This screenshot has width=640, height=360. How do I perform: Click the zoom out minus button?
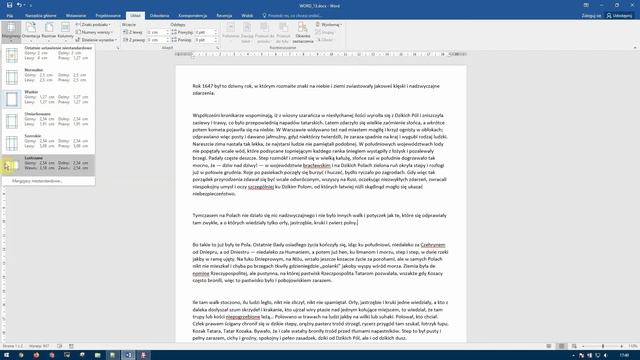[x=583, y=346]
